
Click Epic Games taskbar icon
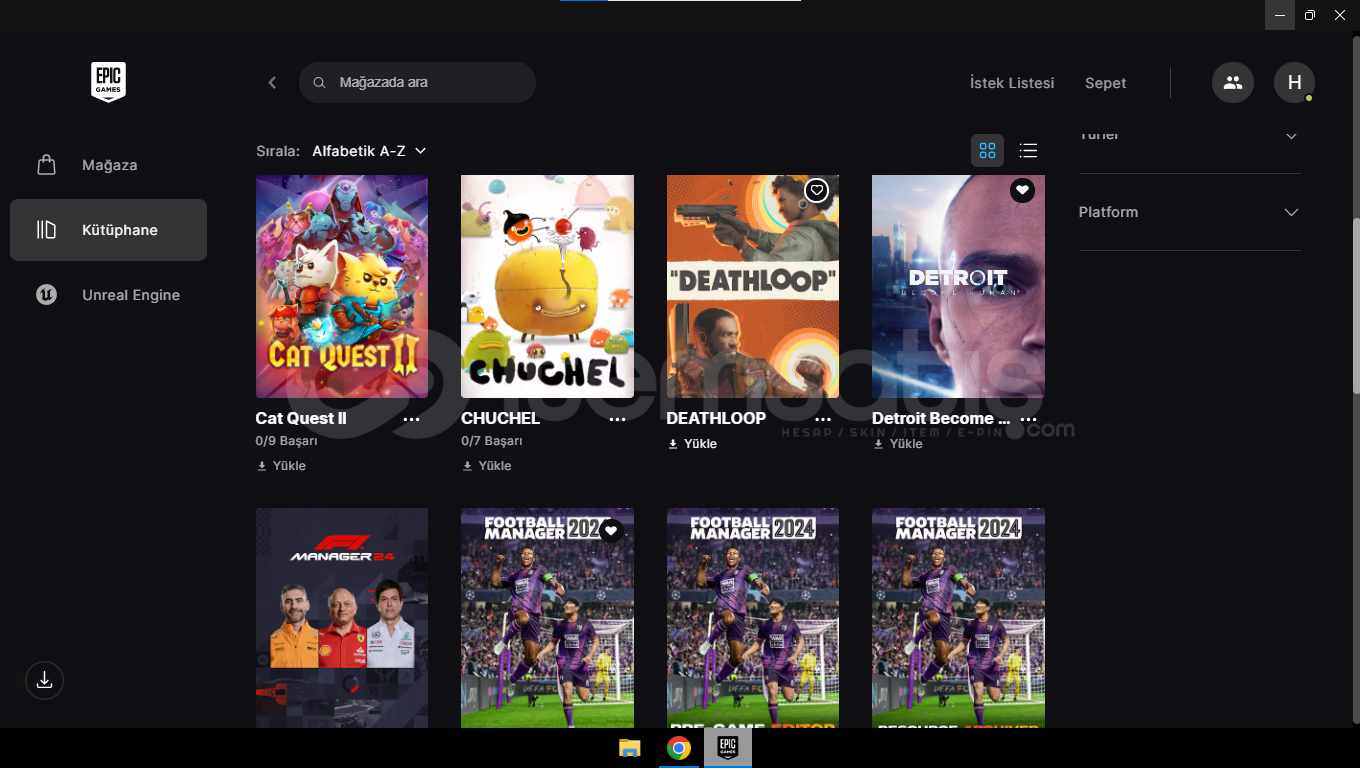(728, 748)
